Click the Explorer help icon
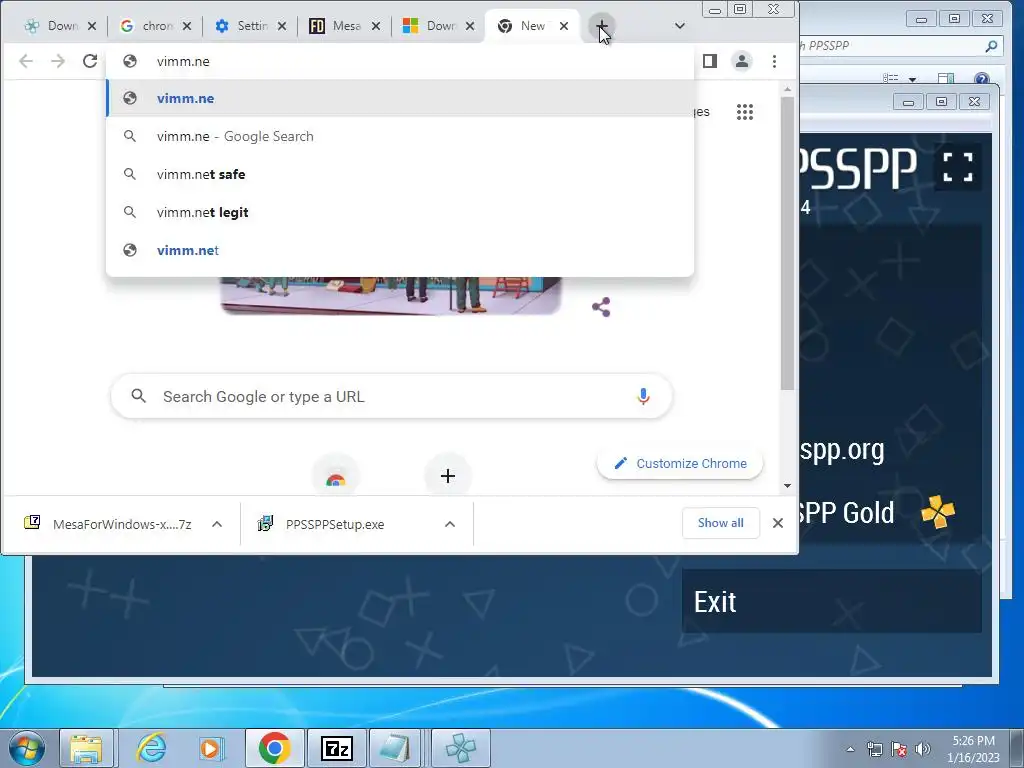 981,79
